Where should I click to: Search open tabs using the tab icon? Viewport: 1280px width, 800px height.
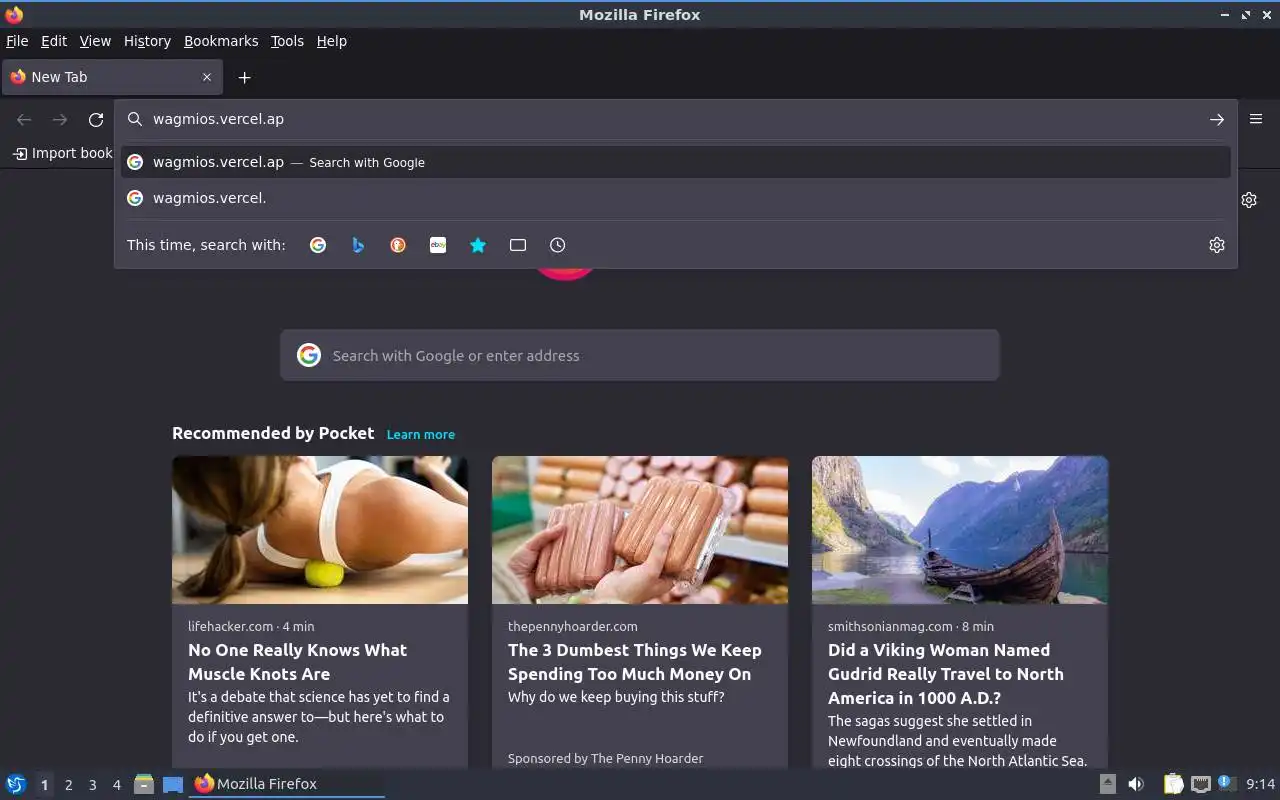coord(518,245)
